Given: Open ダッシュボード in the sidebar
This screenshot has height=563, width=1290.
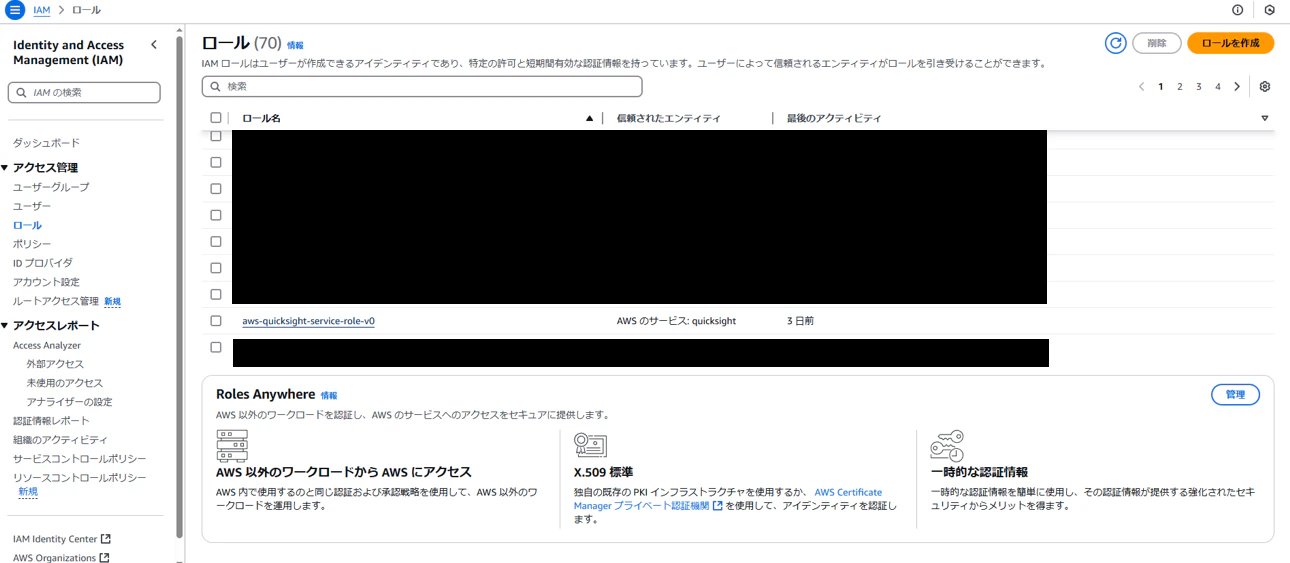Looking at the screenshot, I should 46,143.
